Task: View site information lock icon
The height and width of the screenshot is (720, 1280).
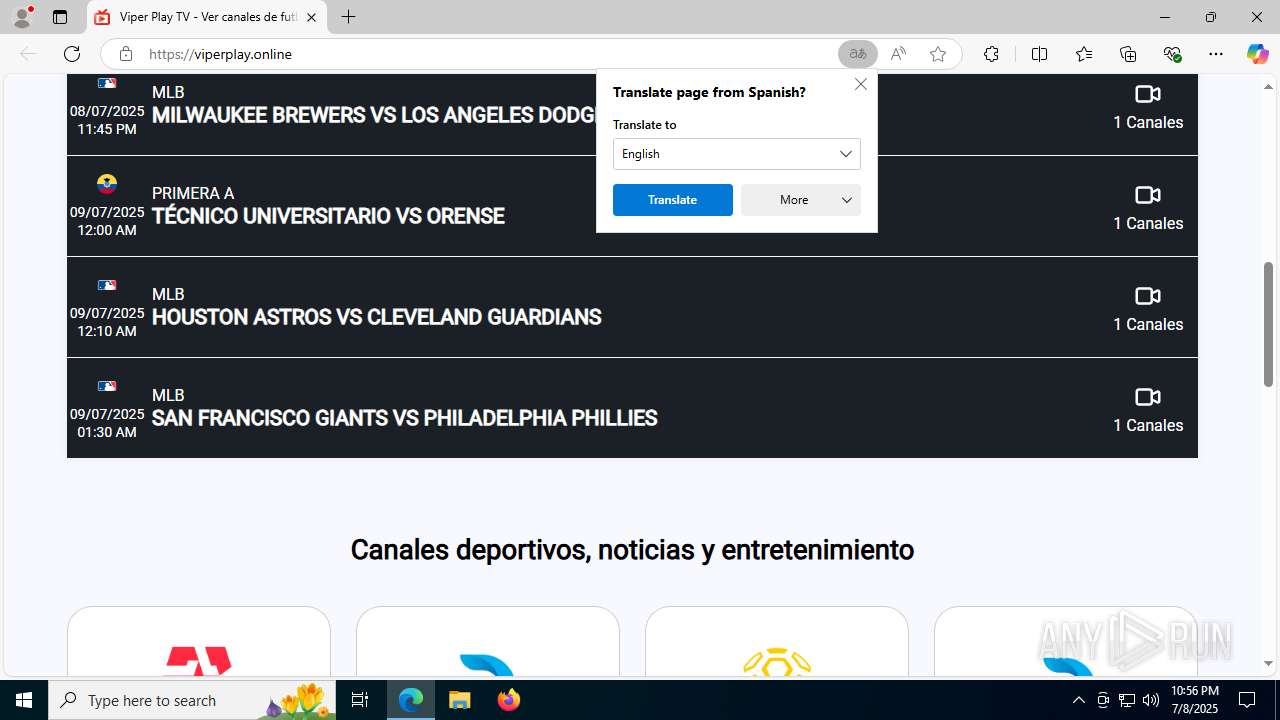Action: click(x=126, y=54)
